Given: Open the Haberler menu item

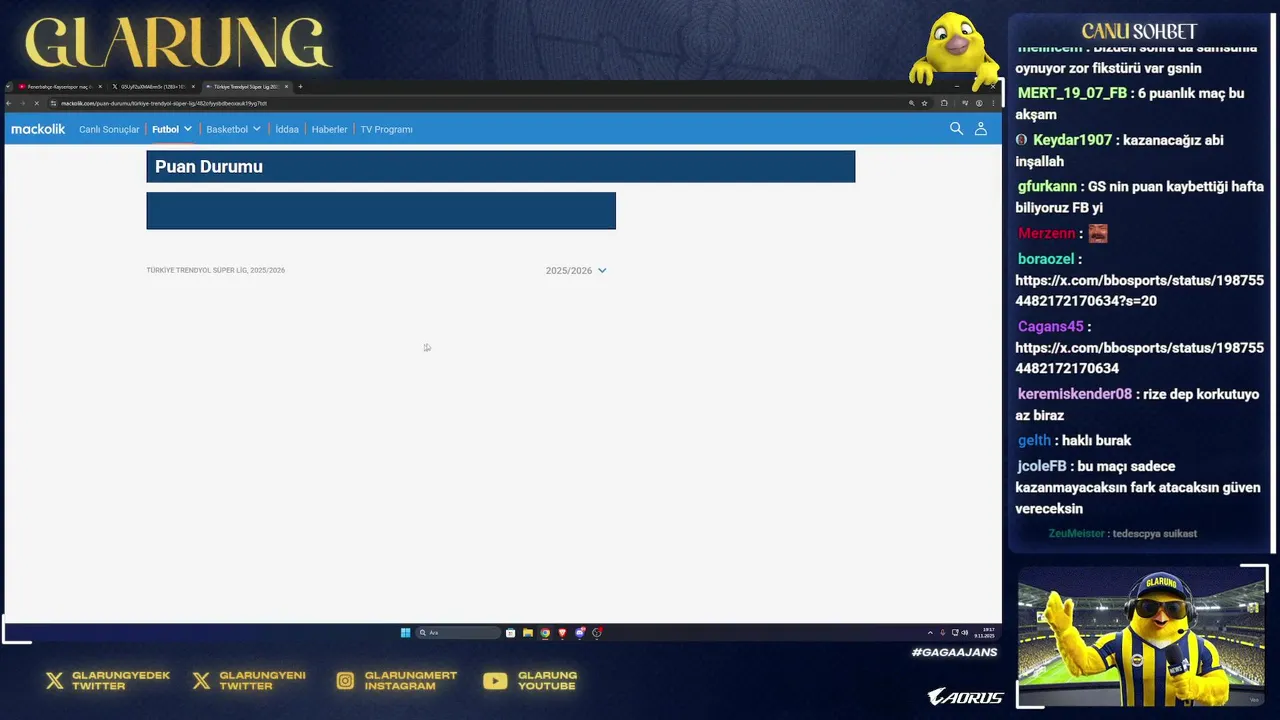Looking at the screenshot, I should pos(329,129).
